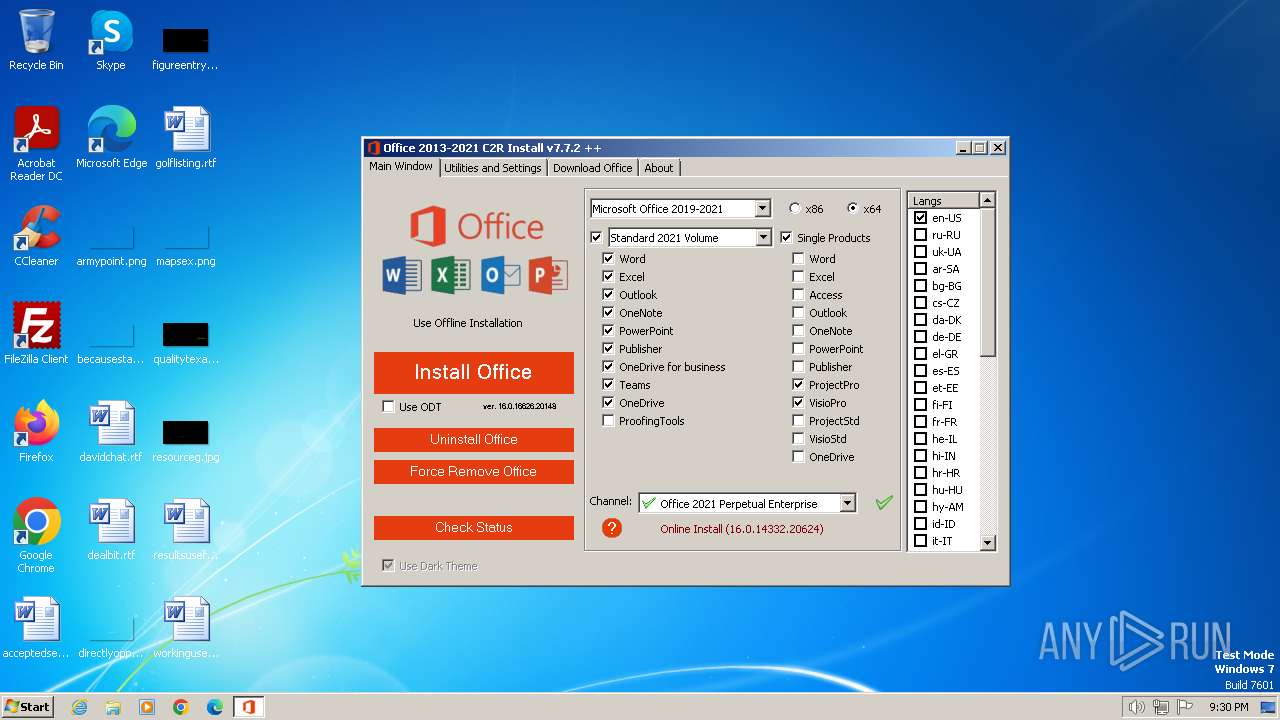Click the Langs scrollbar thumb
1280x720 pixels.
pos(988,282)
